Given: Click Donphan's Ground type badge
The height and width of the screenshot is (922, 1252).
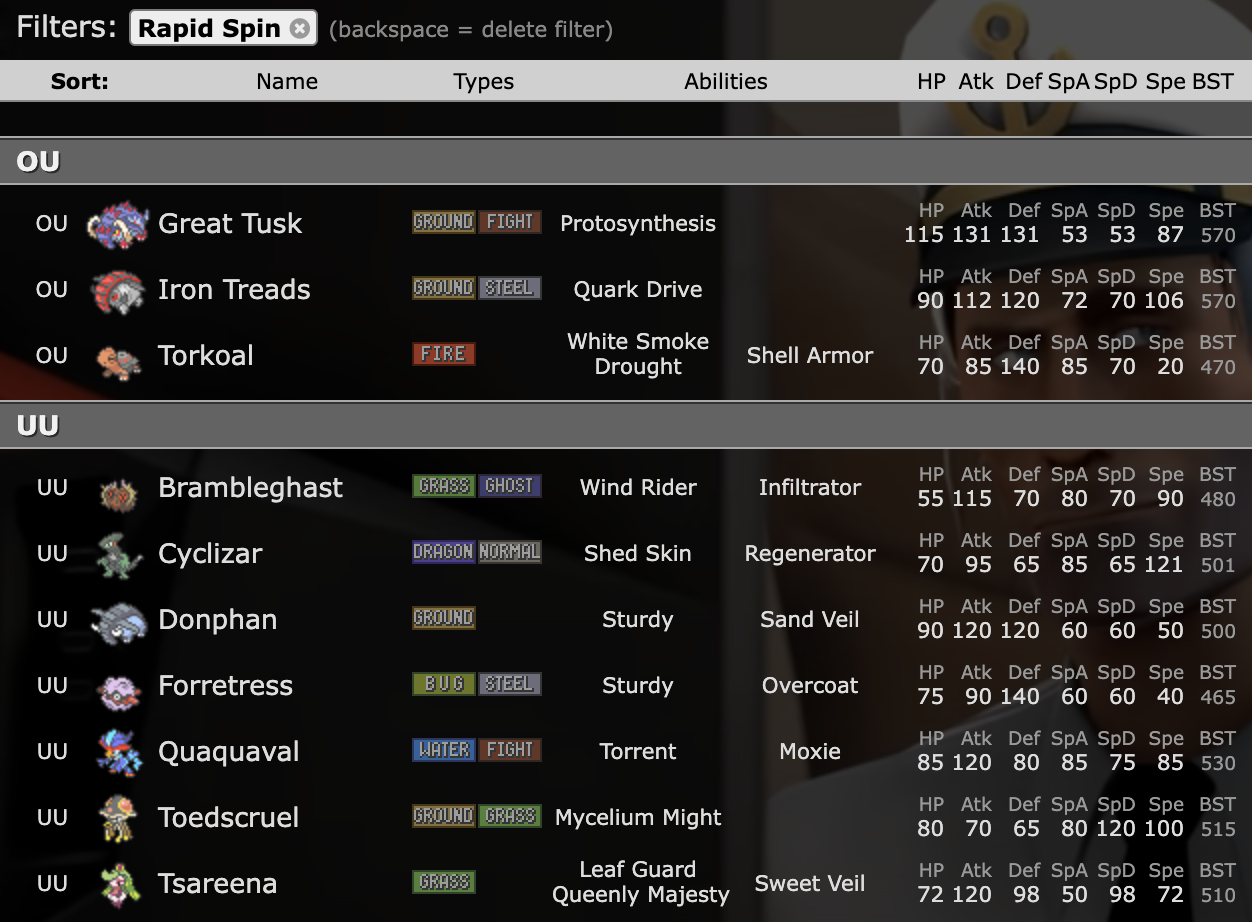Looking at the screenshot, I should click(x=444, y=618).
